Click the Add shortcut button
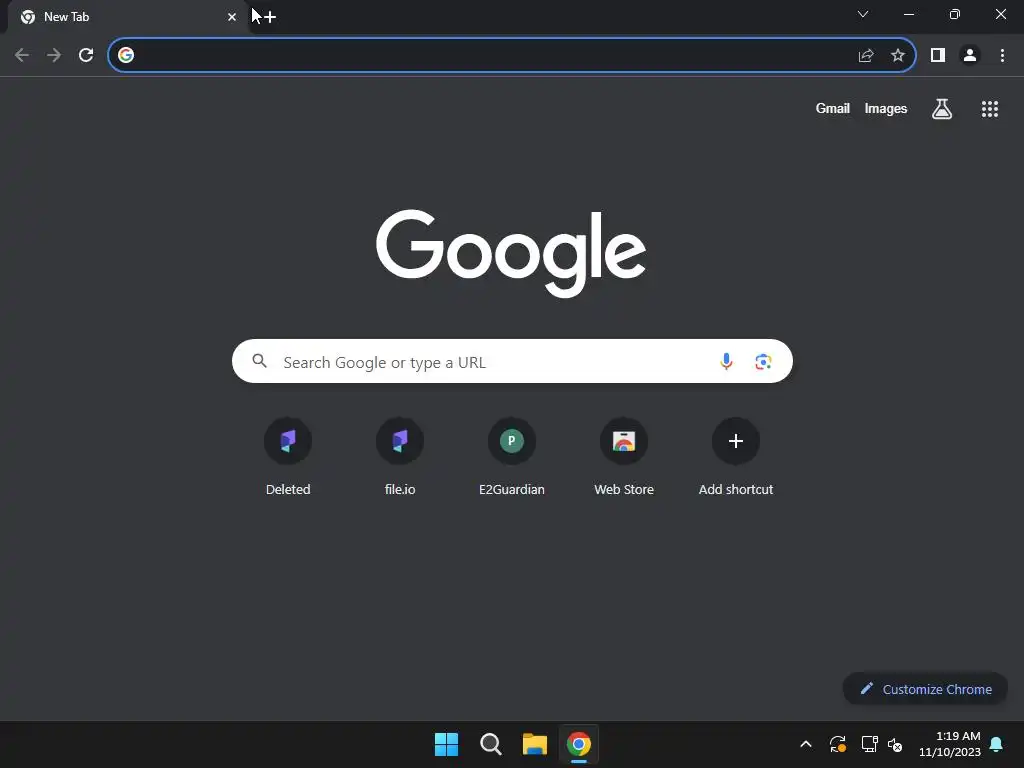1024x768 pixels. point(736,456)
